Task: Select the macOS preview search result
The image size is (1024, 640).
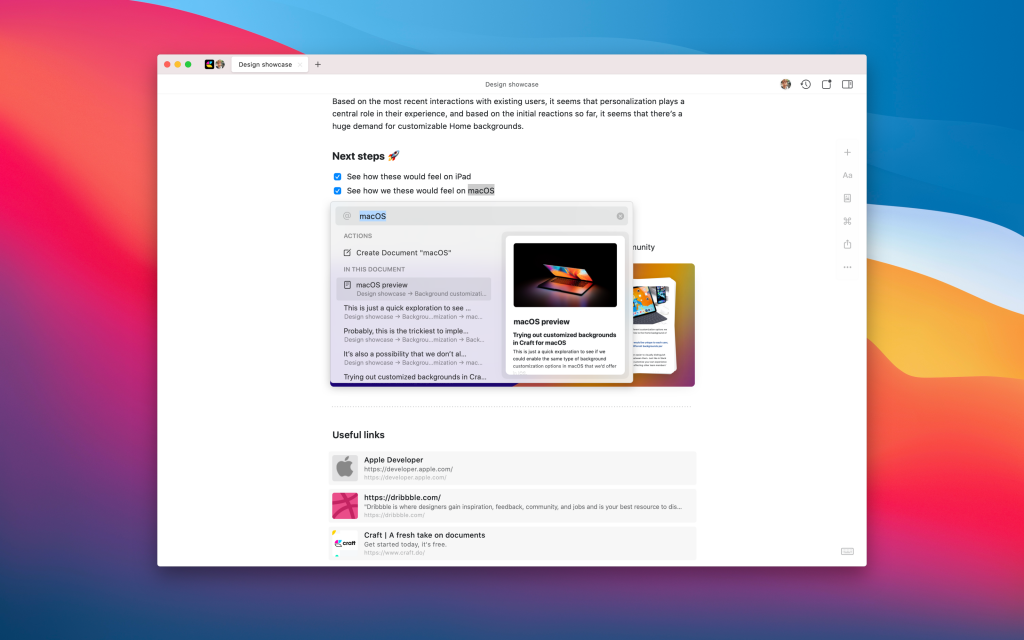Action: tap(413, 289)
